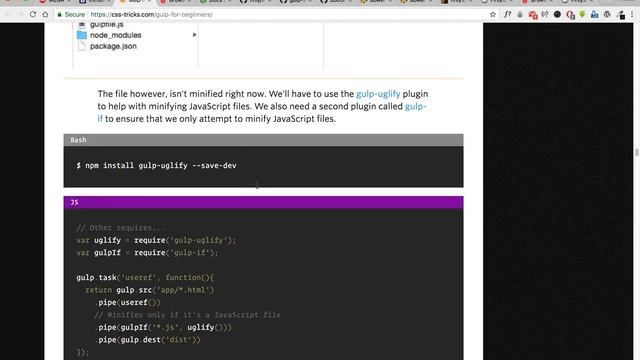Viewport: 640px width, 360px height.
Task: Reload the page with the refresh icon
Action: tap(33, 14)
